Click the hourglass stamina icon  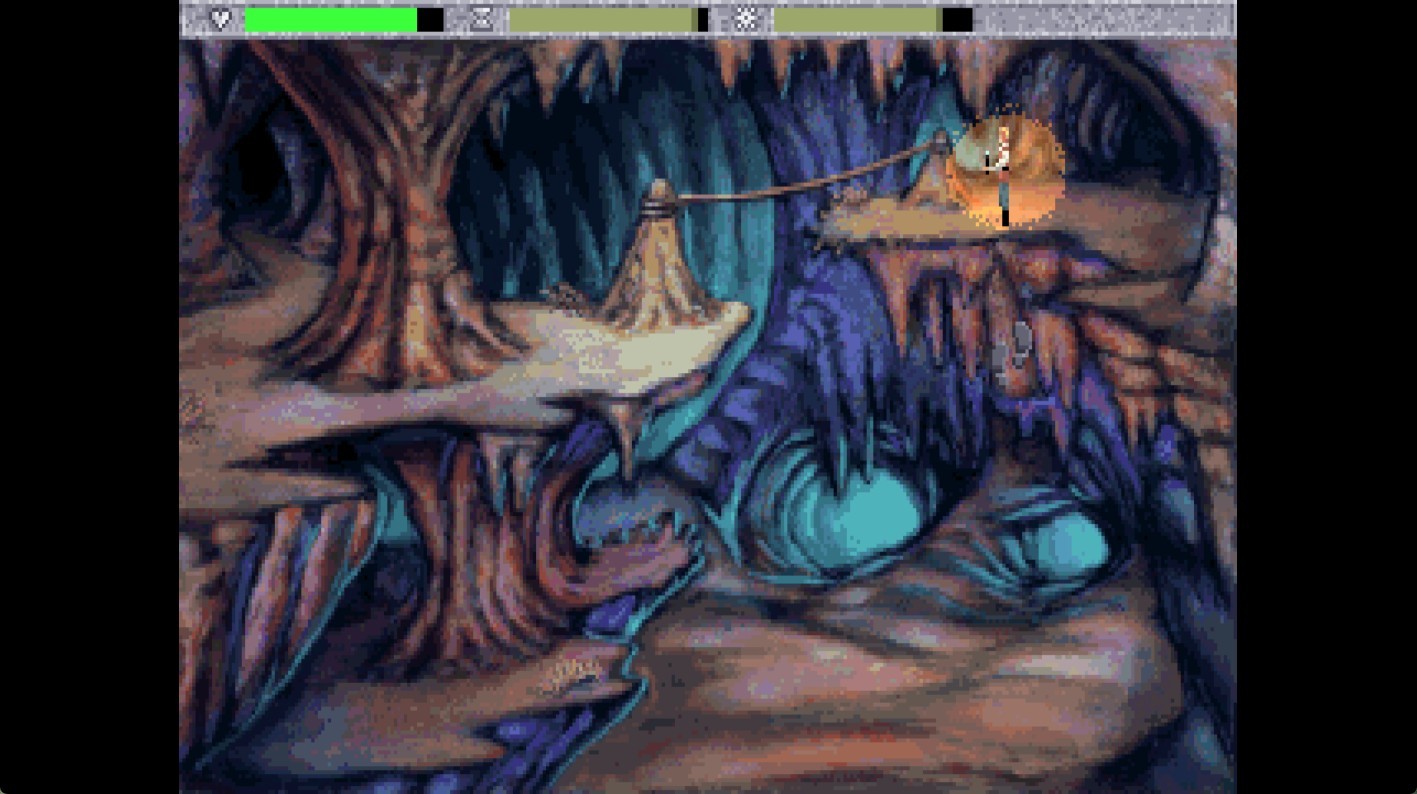pos(483,19)
